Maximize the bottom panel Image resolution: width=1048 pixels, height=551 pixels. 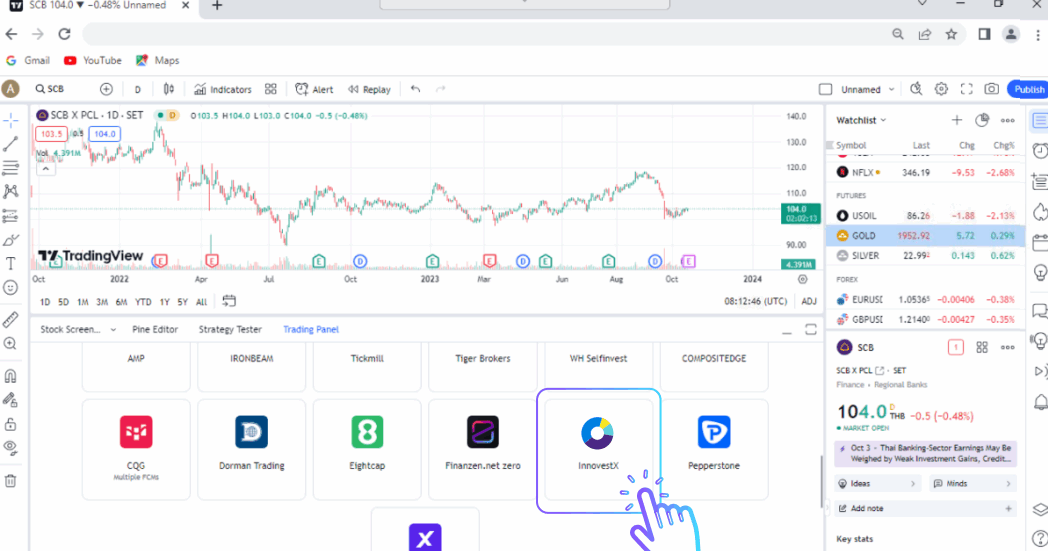811,330
